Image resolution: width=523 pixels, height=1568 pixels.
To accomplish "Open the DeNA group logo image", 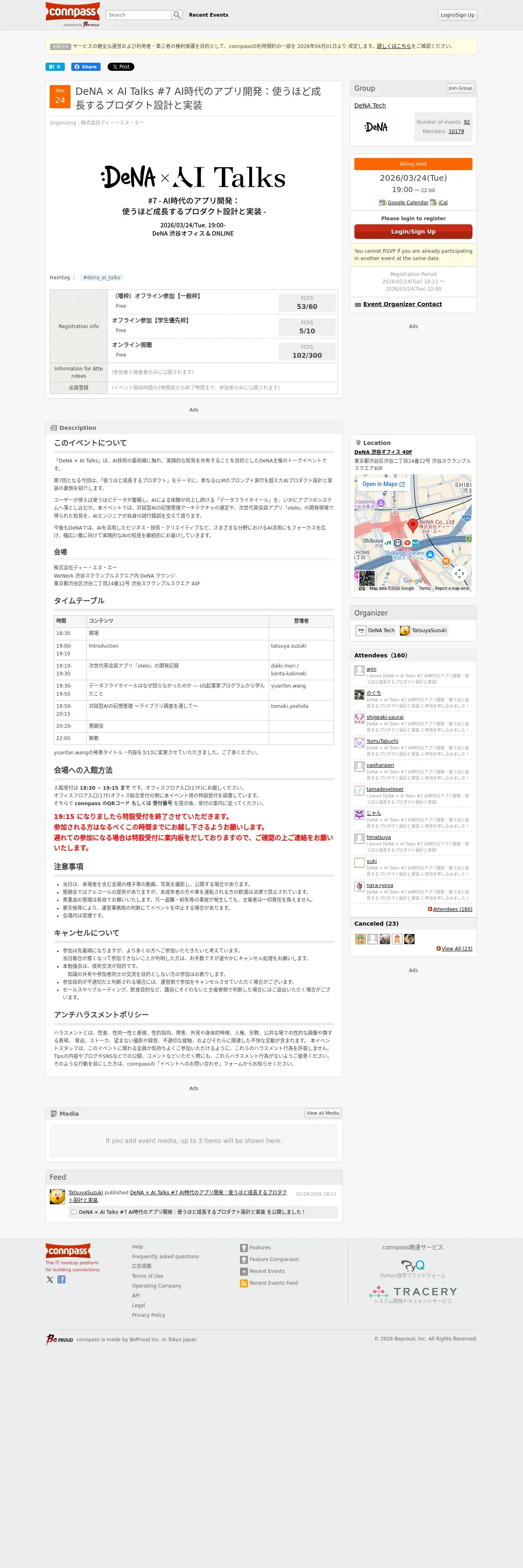I will click(376, 127).
